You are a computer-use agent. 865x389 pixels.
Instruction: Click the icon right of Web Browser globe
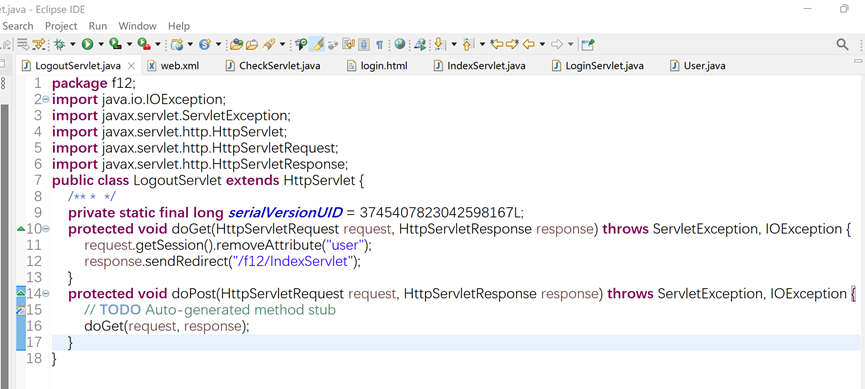(x=420, y=44)
